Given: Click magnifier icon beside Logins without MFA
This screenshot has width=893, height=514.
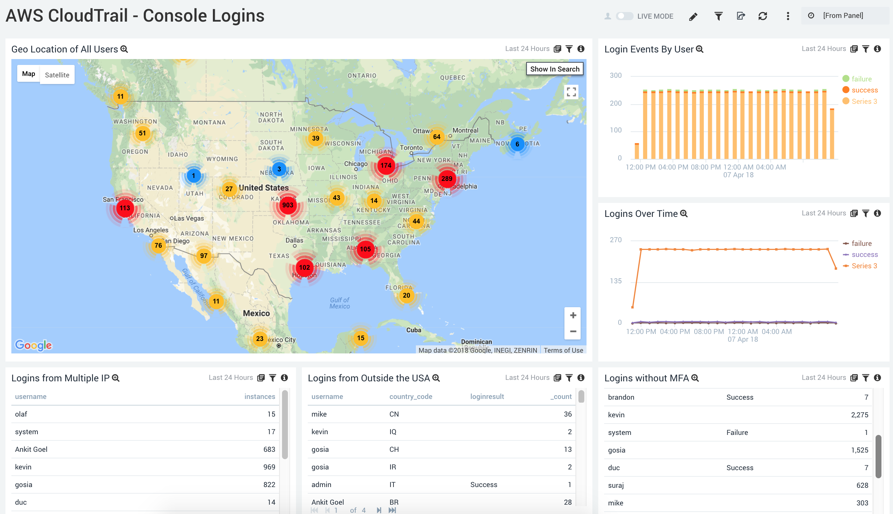Looking at the screenshot, I should [x=695, y=379].
